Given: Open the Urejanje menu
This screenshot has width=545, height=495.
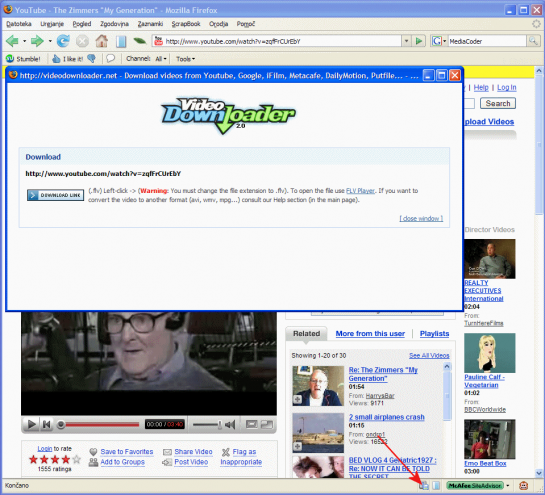Looking at the screenshot, I should click(52, 24).
